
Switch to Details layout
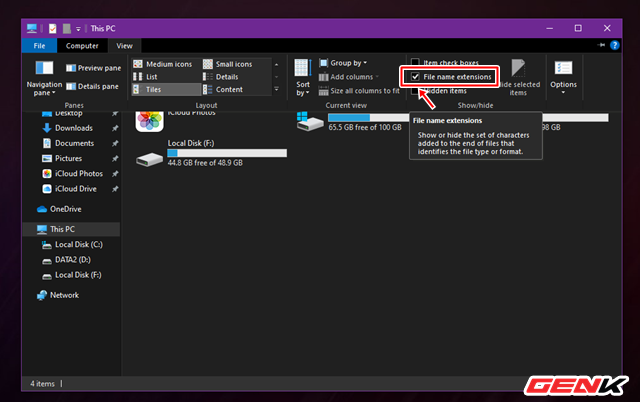221,77
